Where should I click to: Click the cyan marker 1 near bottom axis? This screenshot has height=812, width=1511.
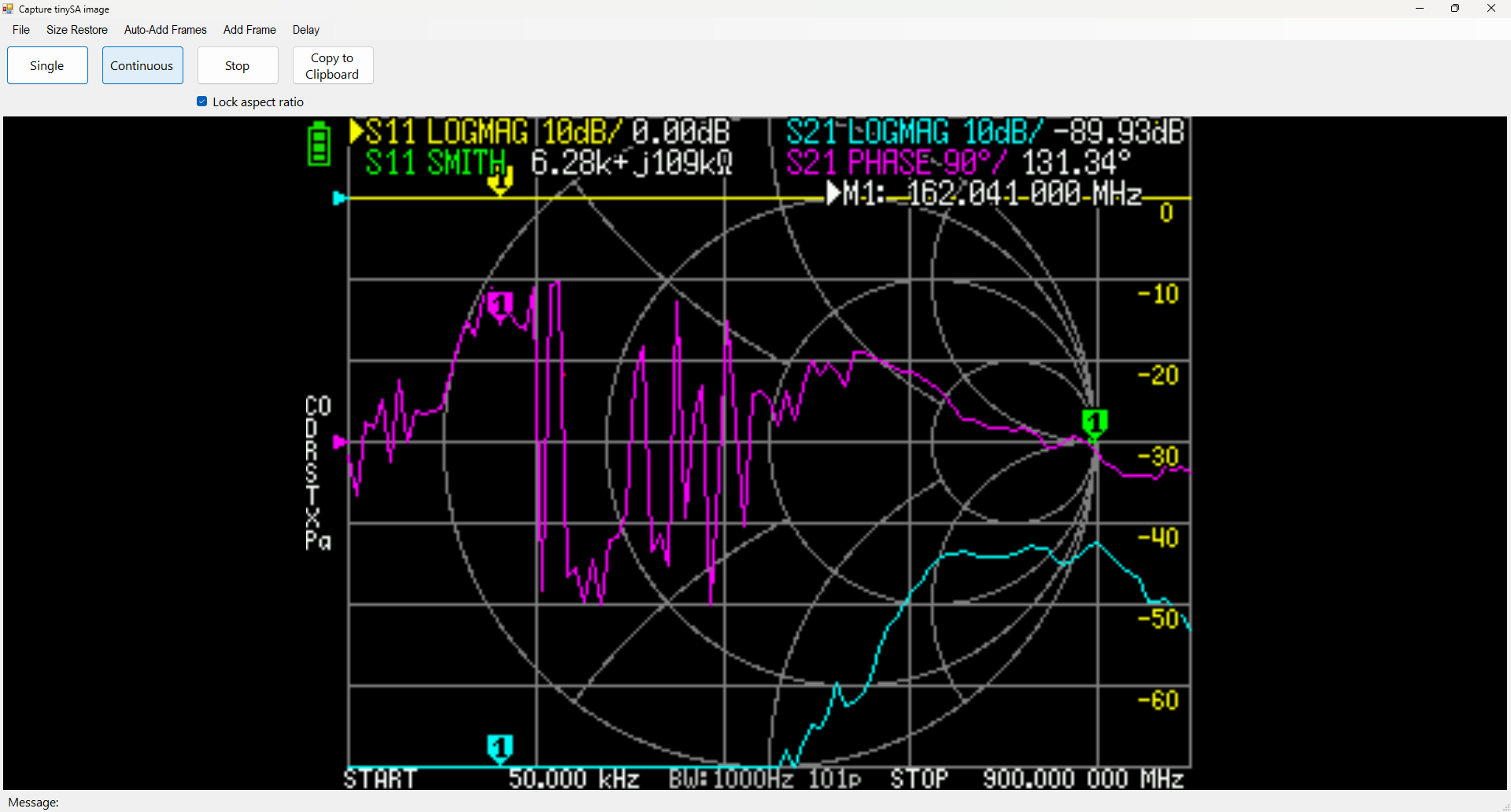coord(500,747)
